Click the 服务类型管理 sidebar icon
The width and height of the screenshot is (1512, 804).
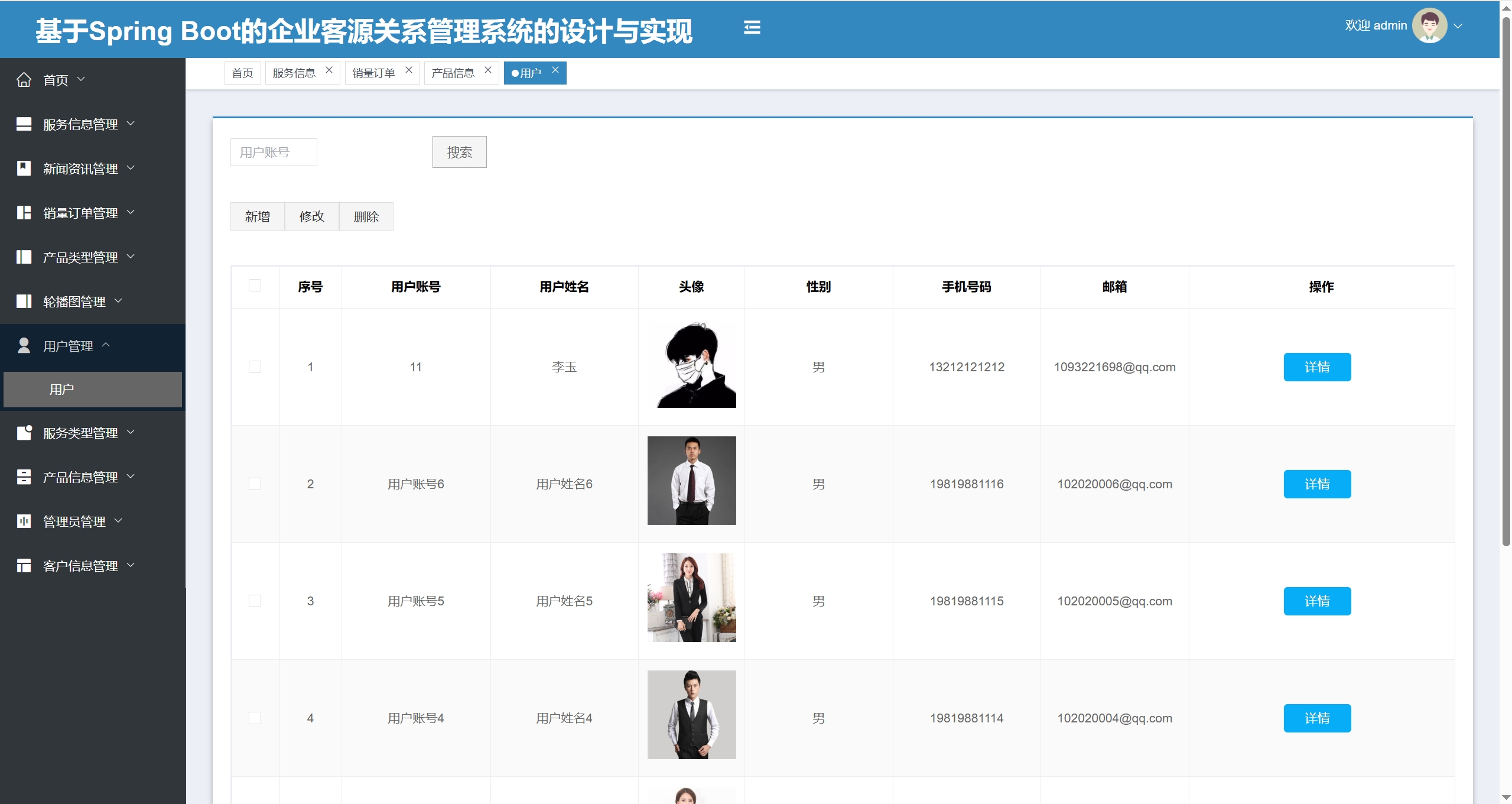pyautogui.click(x=24, y=433)
